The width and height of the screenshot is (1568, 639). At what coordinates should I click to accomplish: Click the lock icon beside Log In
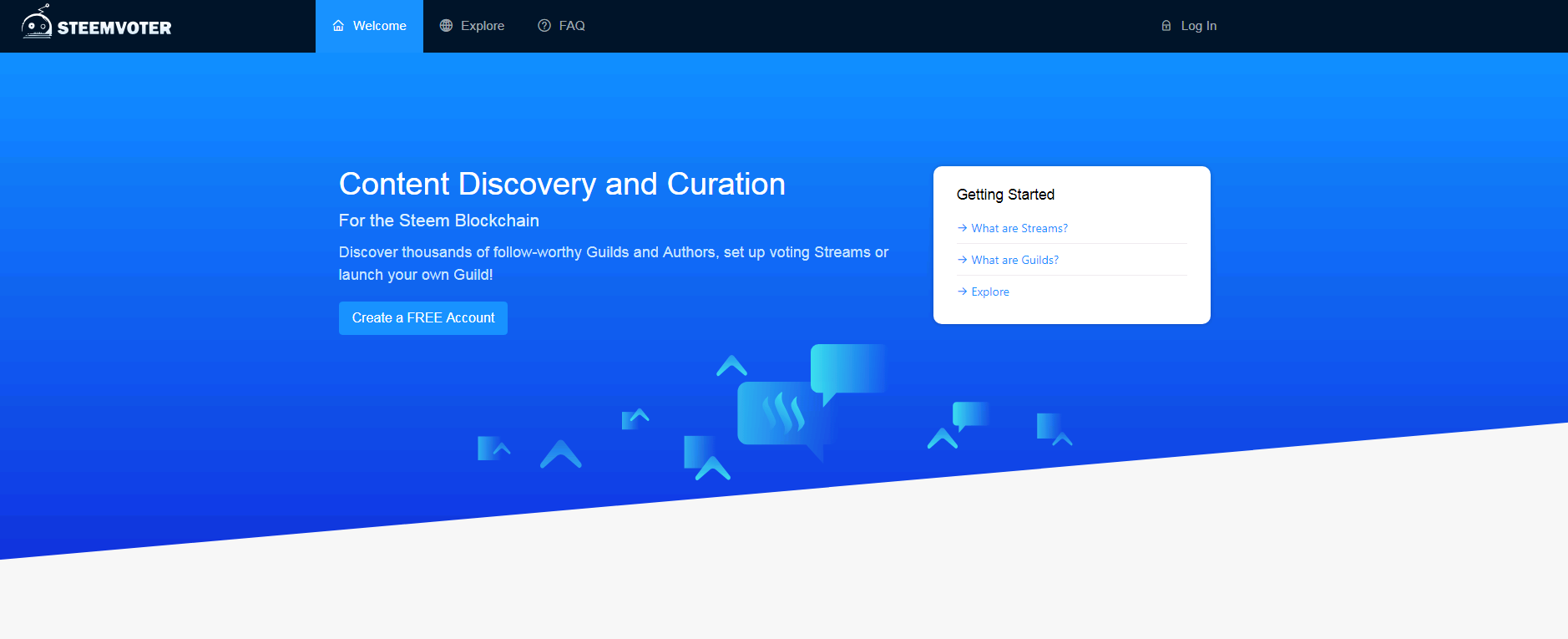tap(1166, 26)
